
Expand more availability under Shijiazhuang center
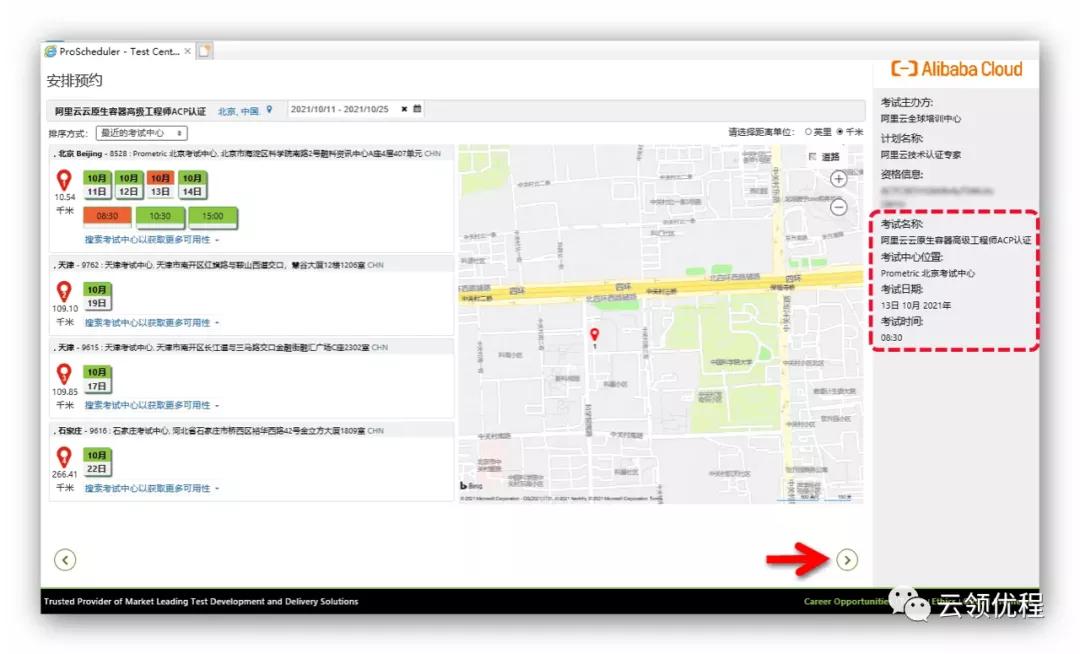[x=152, y=488]
